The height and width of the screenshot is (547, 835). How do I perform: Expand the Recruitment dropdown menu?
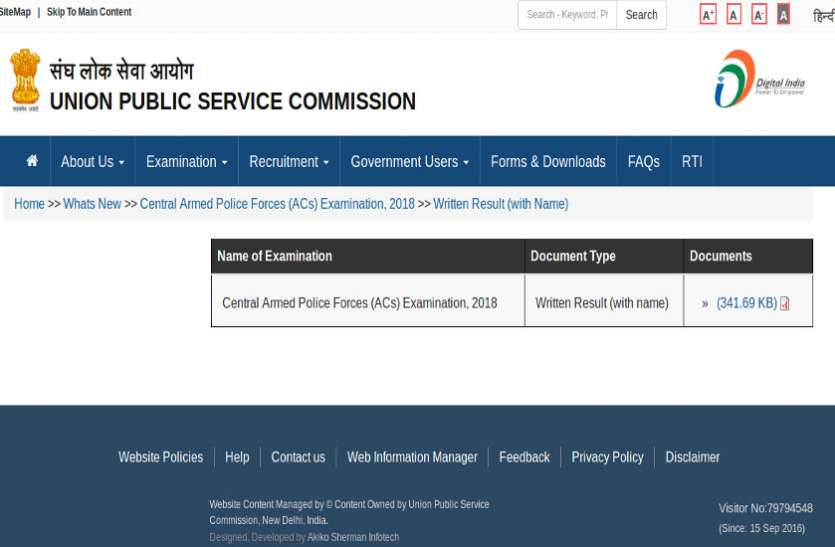tap(289, 161)
